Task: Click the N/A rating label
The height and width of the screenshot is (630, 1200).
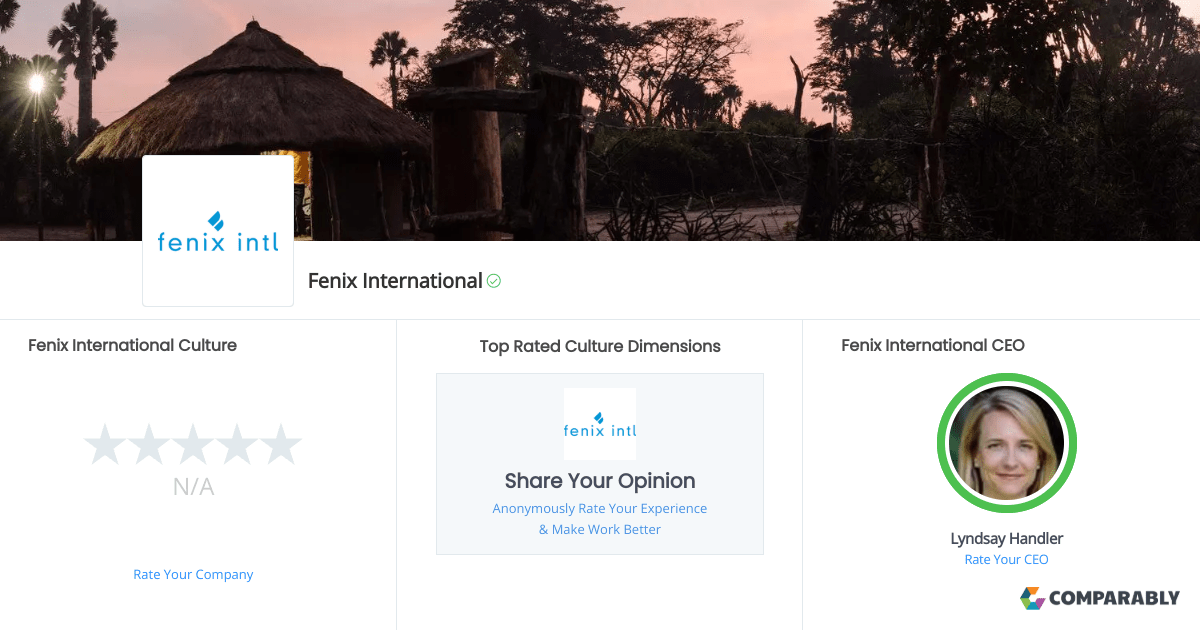Action: [x=193, y=487]
